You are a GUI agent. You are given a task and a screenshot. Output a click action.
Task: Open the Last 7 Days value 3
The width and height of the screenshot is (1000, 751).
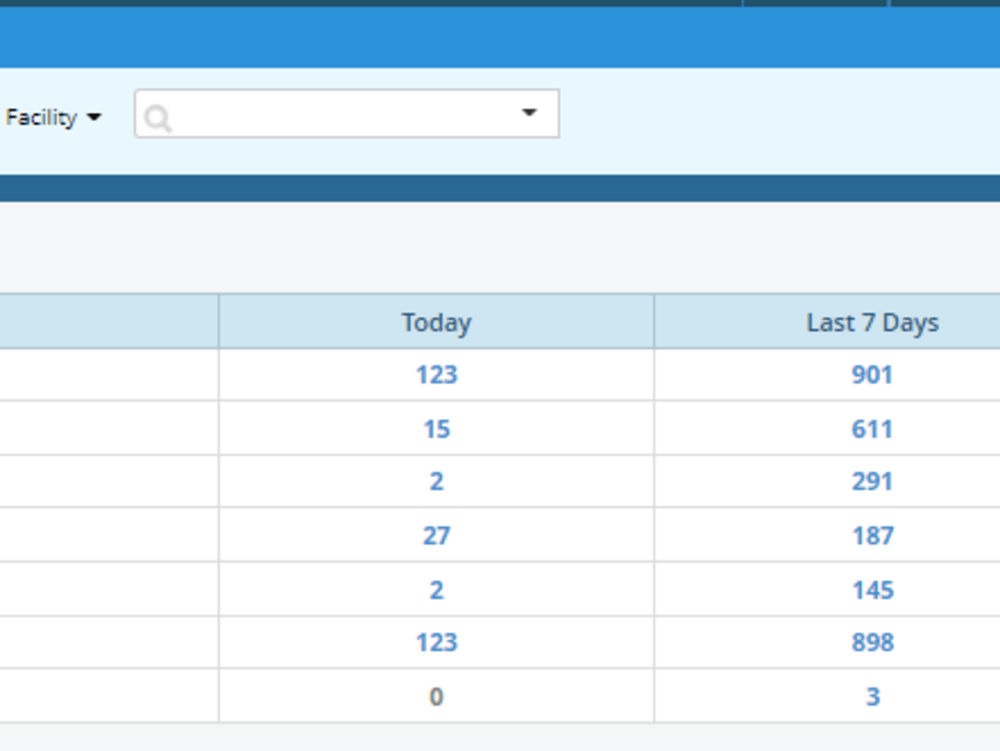[x=872, y=697]
